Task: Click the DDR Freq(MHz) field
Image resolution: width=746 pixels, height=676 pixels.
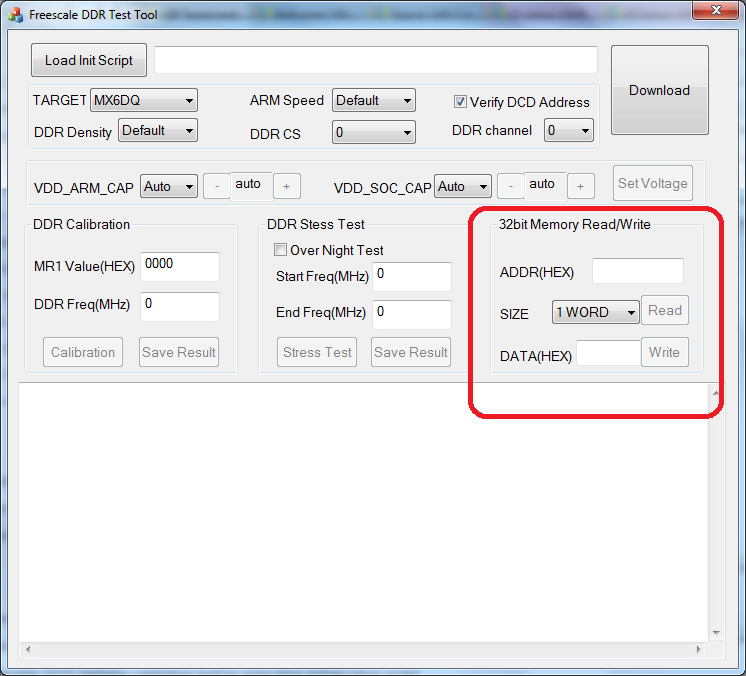Action: 180,306
